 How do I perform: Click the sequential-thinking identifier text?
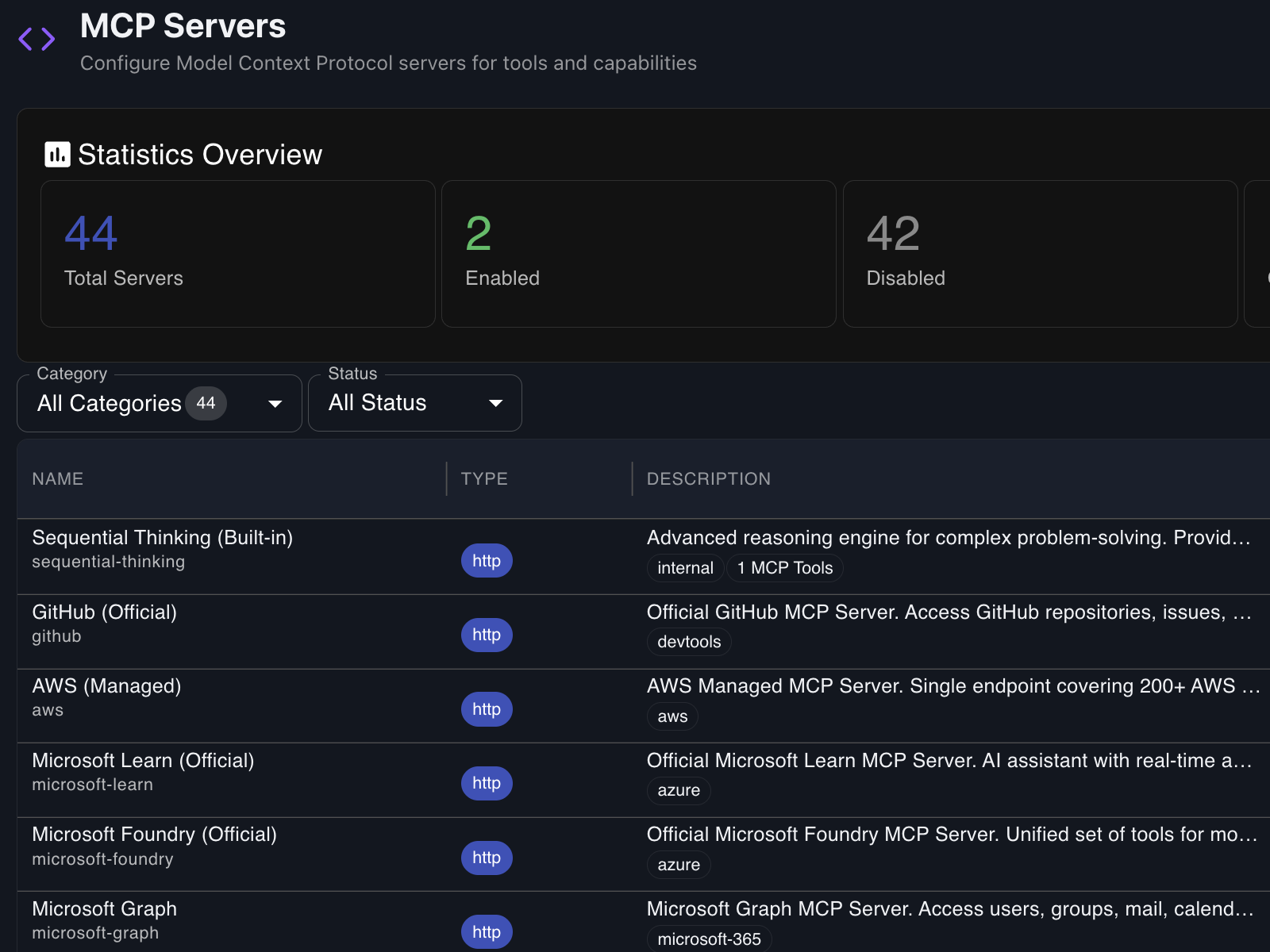click(109, 562)
